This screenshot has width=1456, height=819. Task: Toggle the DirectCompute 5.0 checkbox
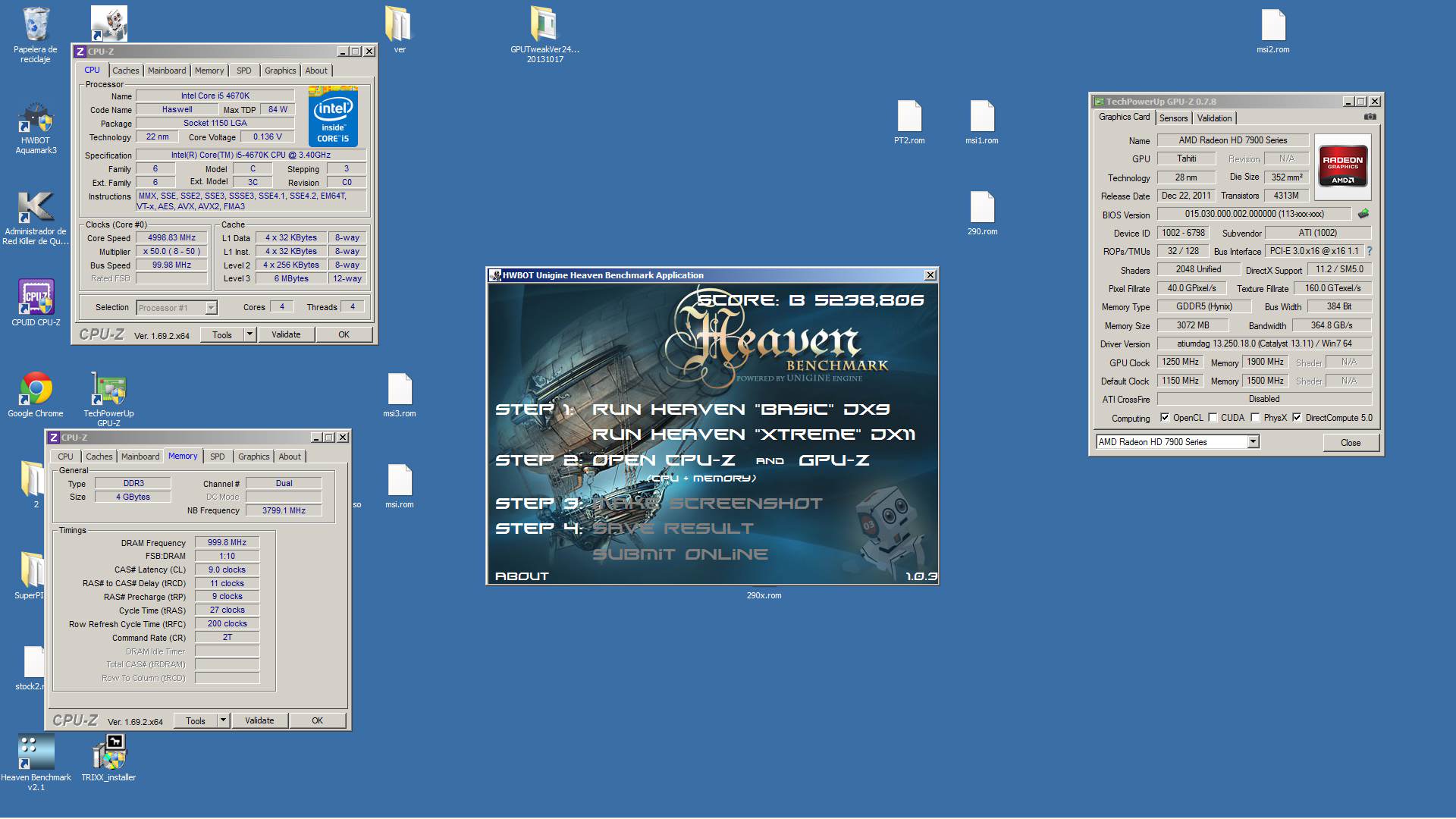[x=1297, y=418]
